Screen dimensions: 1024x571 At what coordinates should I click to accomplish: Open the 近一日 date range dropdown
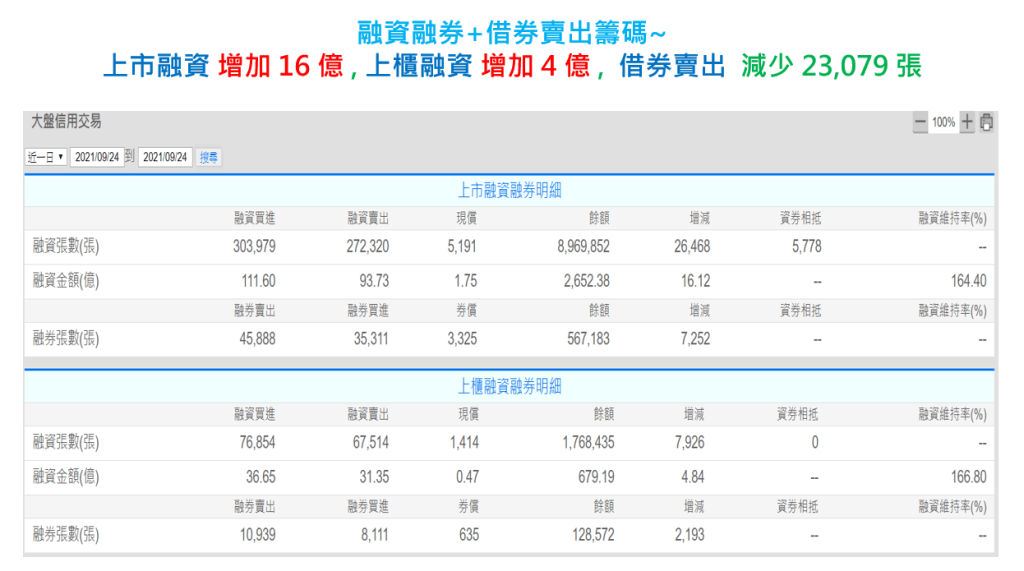pyautogui.click(x=46, y=157)
